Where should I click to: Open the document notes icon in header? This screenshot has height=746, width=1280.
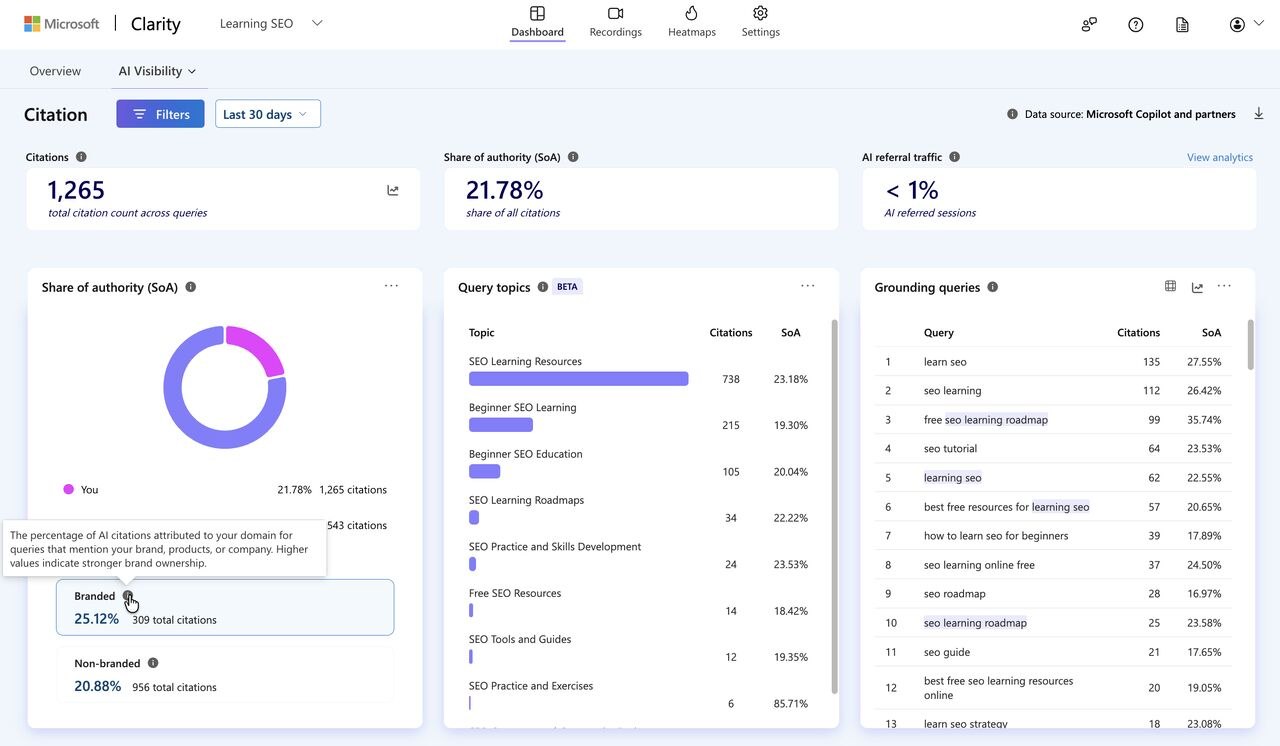[x=1182, y=24]
